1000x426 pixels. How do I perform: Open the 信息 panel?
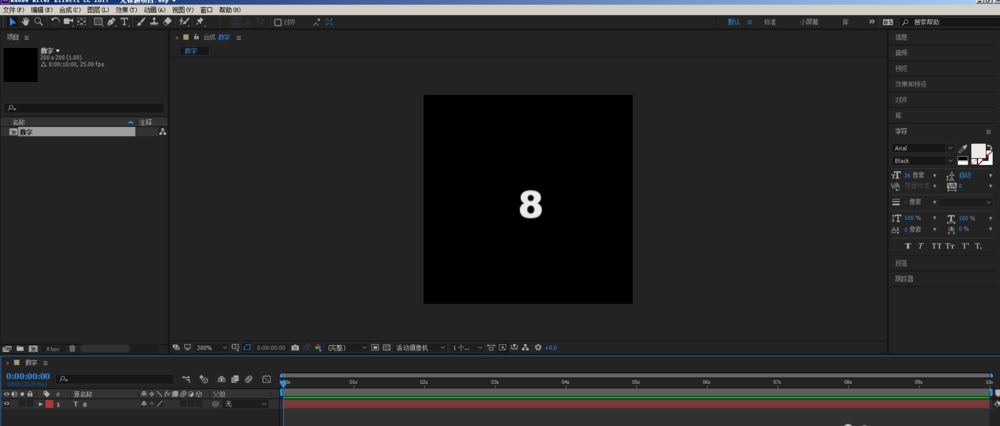(x=901, y=38)
